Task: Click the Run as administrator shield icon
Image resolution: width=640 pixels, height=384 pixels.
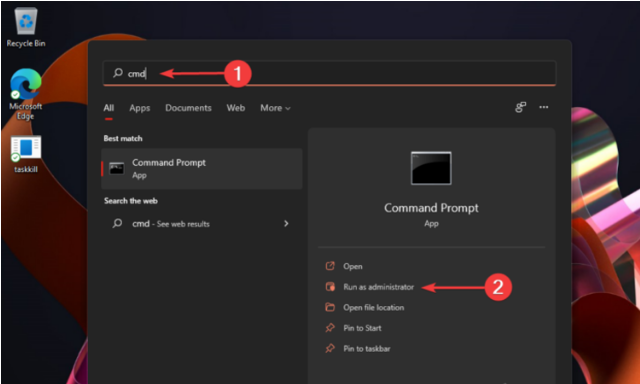Action: 330,286
